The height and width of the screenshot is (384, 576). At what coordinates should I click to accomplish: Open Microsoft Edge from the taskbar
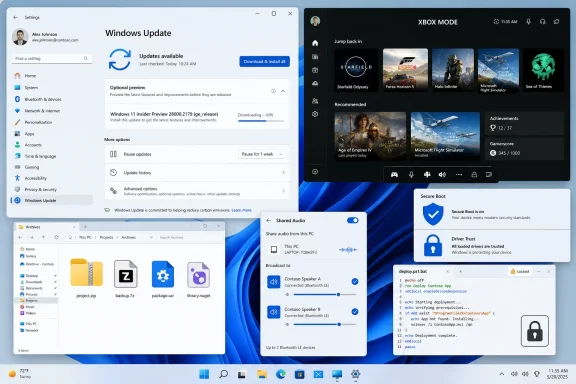point(281,374)
